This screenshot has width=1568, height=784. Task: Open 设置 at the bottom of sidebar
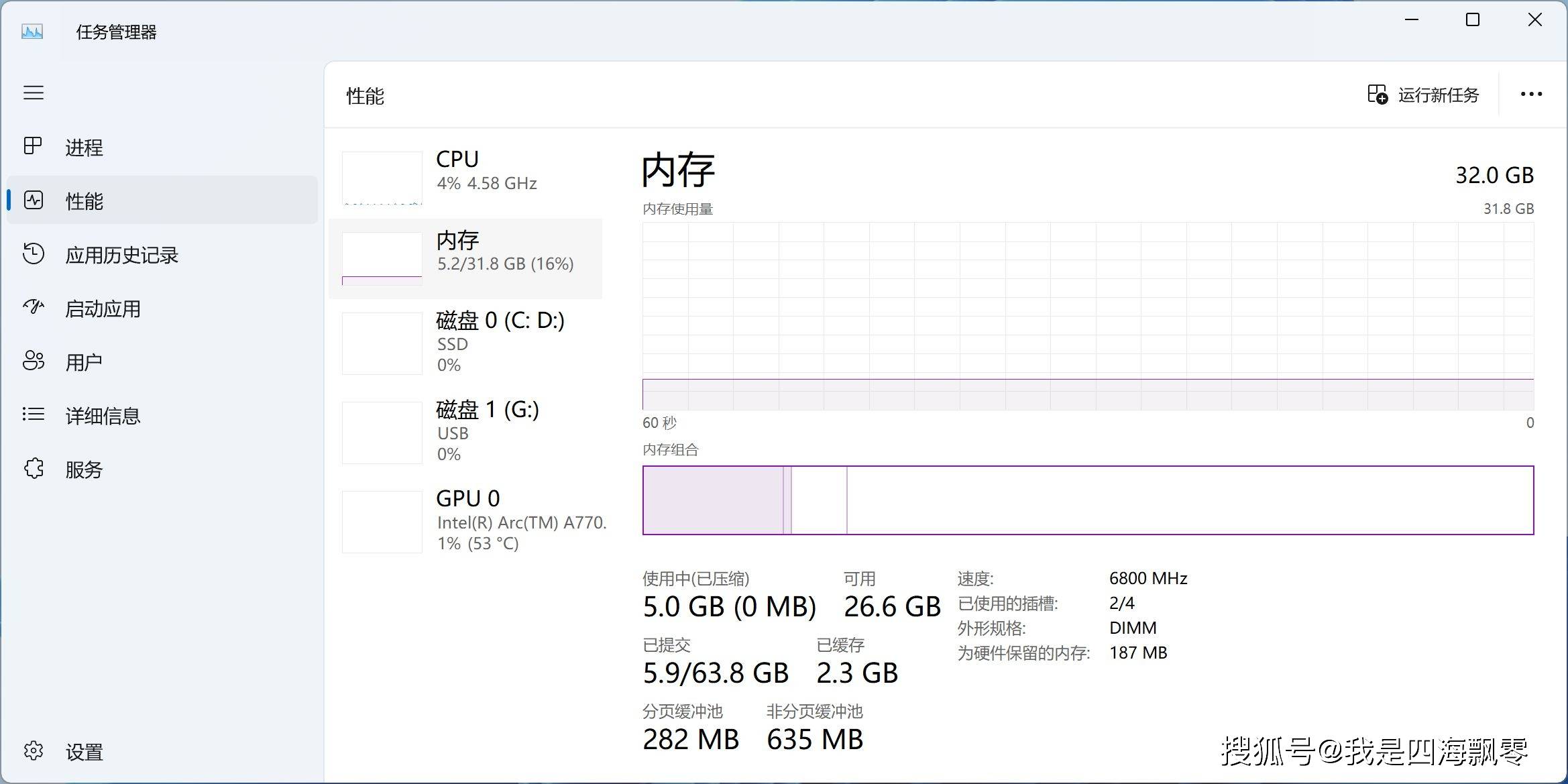[x=162, y=751]
